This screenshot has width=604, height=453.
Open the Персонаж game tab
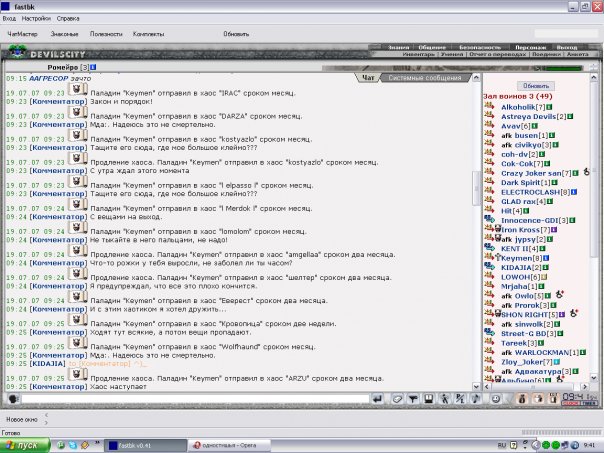coord(530,47)
